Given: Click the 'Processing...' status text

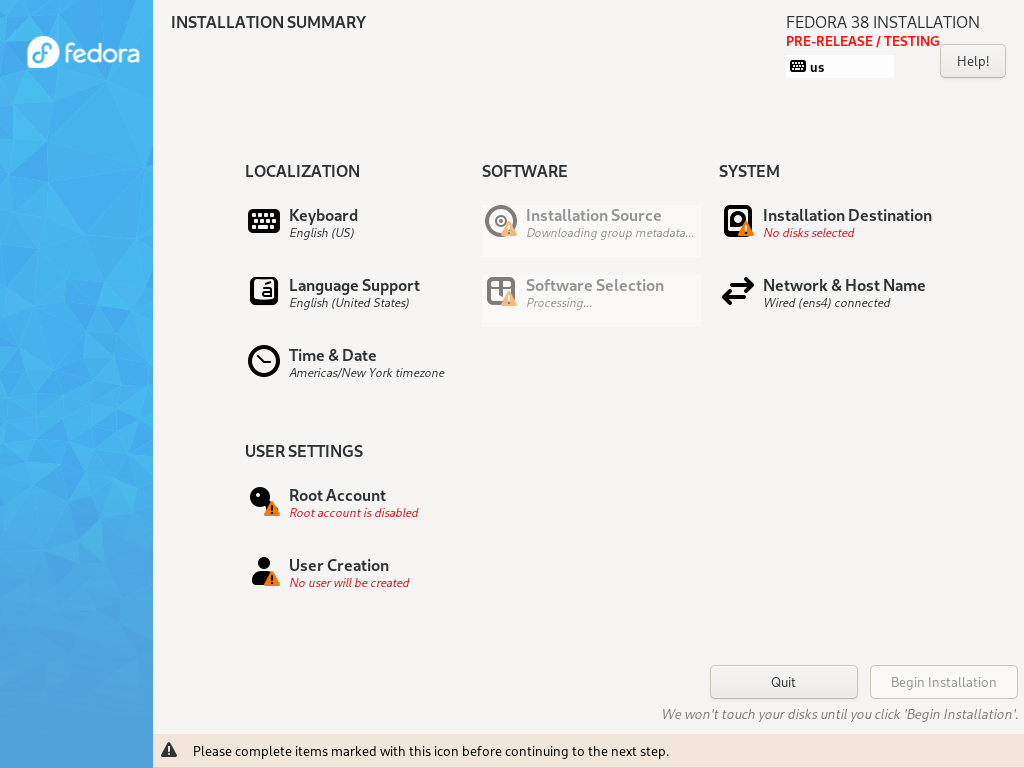Looking at the screenshot, I should coord(559,303).
